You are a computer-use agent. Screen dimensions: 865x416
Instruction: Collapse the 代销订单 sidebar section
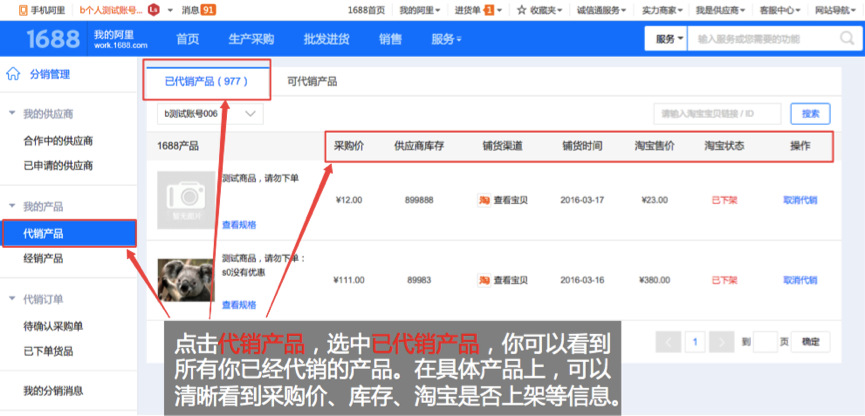12,299
